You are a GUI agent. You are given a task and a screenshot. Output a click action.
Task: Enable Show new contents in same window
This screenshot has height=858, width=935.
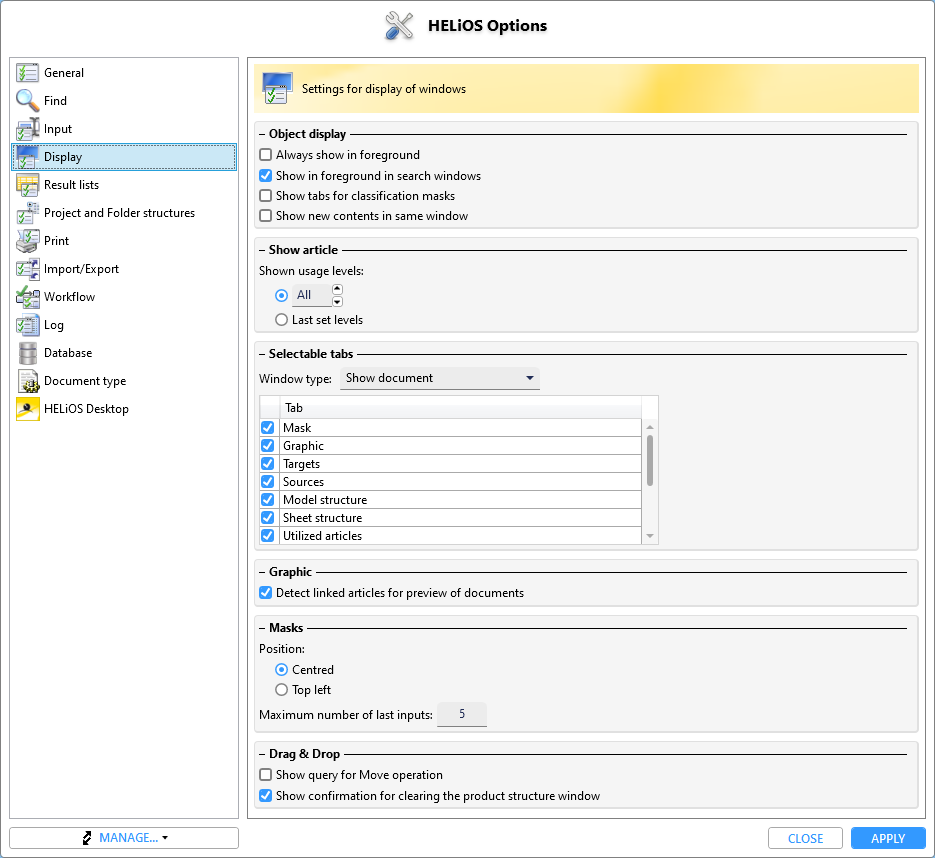click(265, 216)
